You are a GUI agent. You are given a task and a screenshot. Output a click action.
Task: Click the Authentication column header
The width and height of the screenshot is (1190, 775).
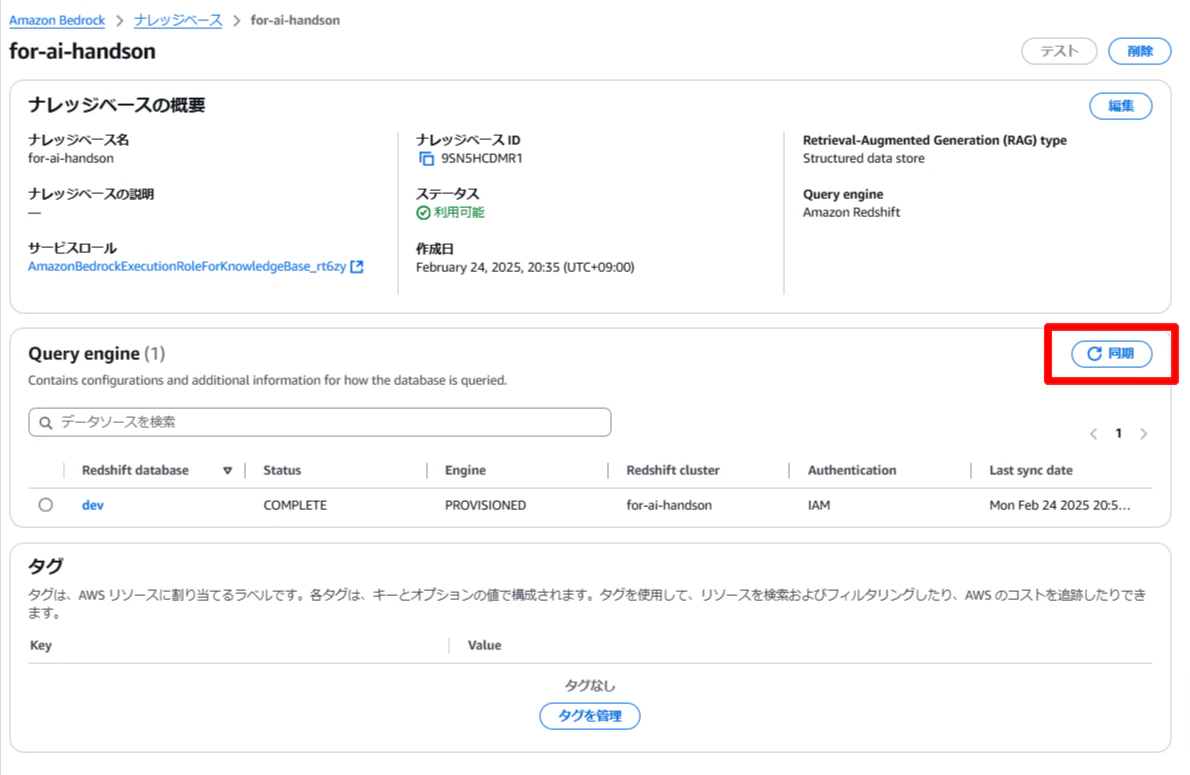pos(852,470)
